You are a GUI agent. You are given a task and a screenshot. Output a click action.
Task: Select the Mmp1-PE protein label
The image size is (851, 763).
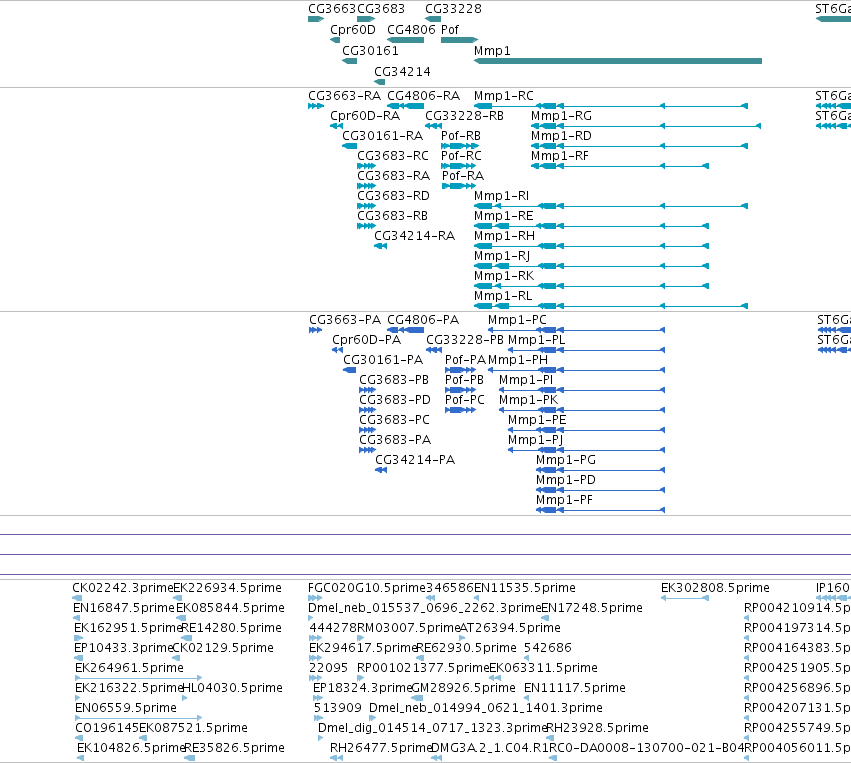[537, 421]
